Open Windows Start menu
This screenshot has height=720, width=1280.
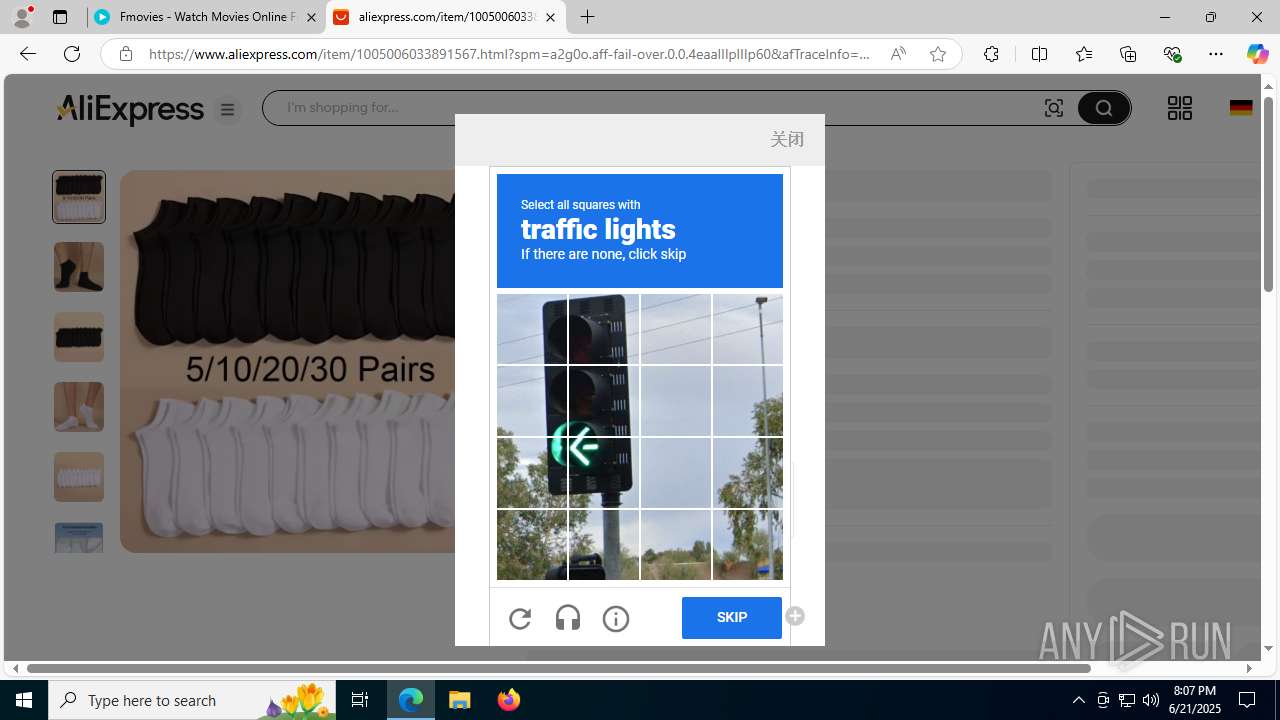click(x=24, y=700)
